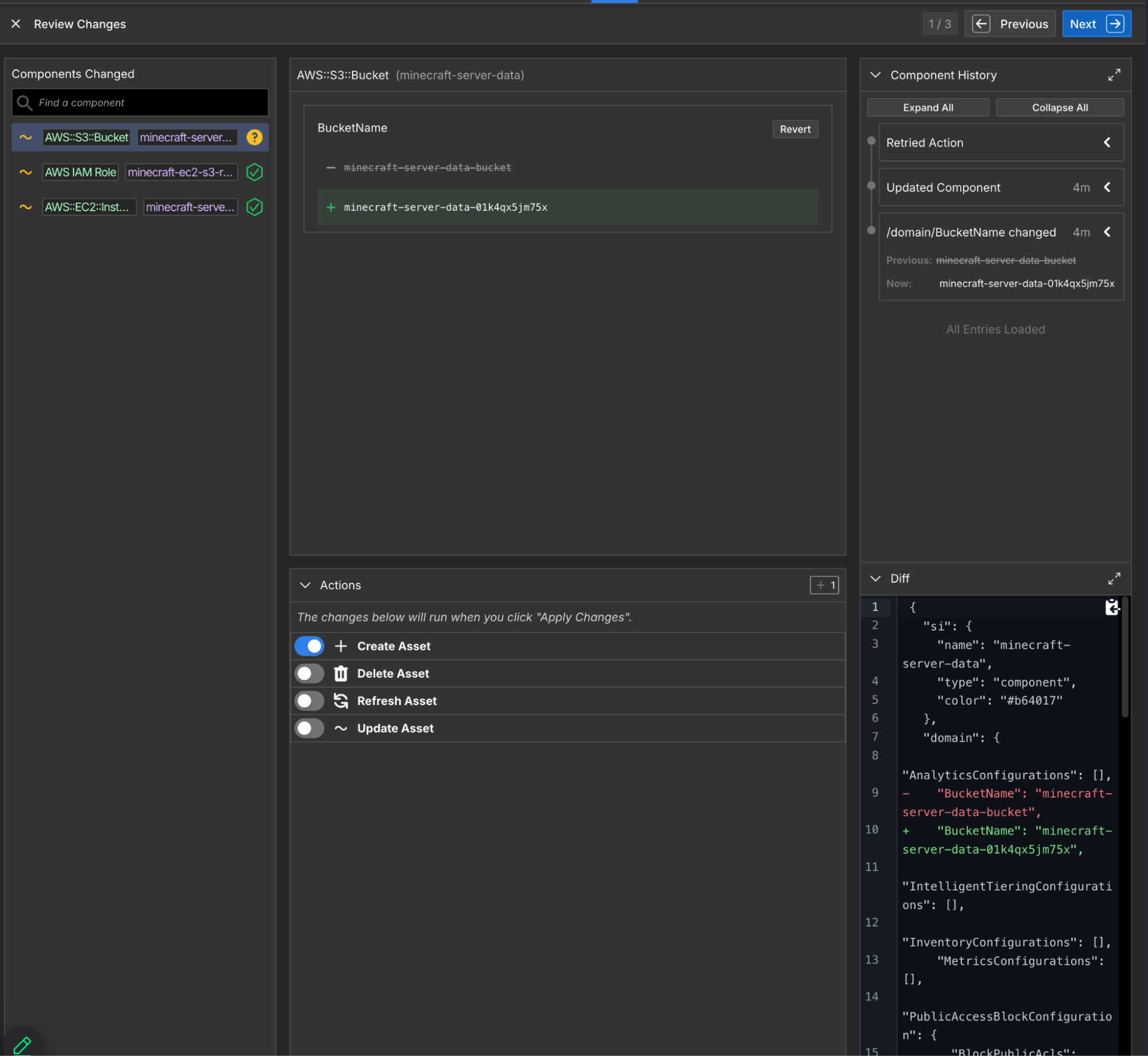Copy the diff to clipboard

pyautogui.click(x=1112, y=608)
